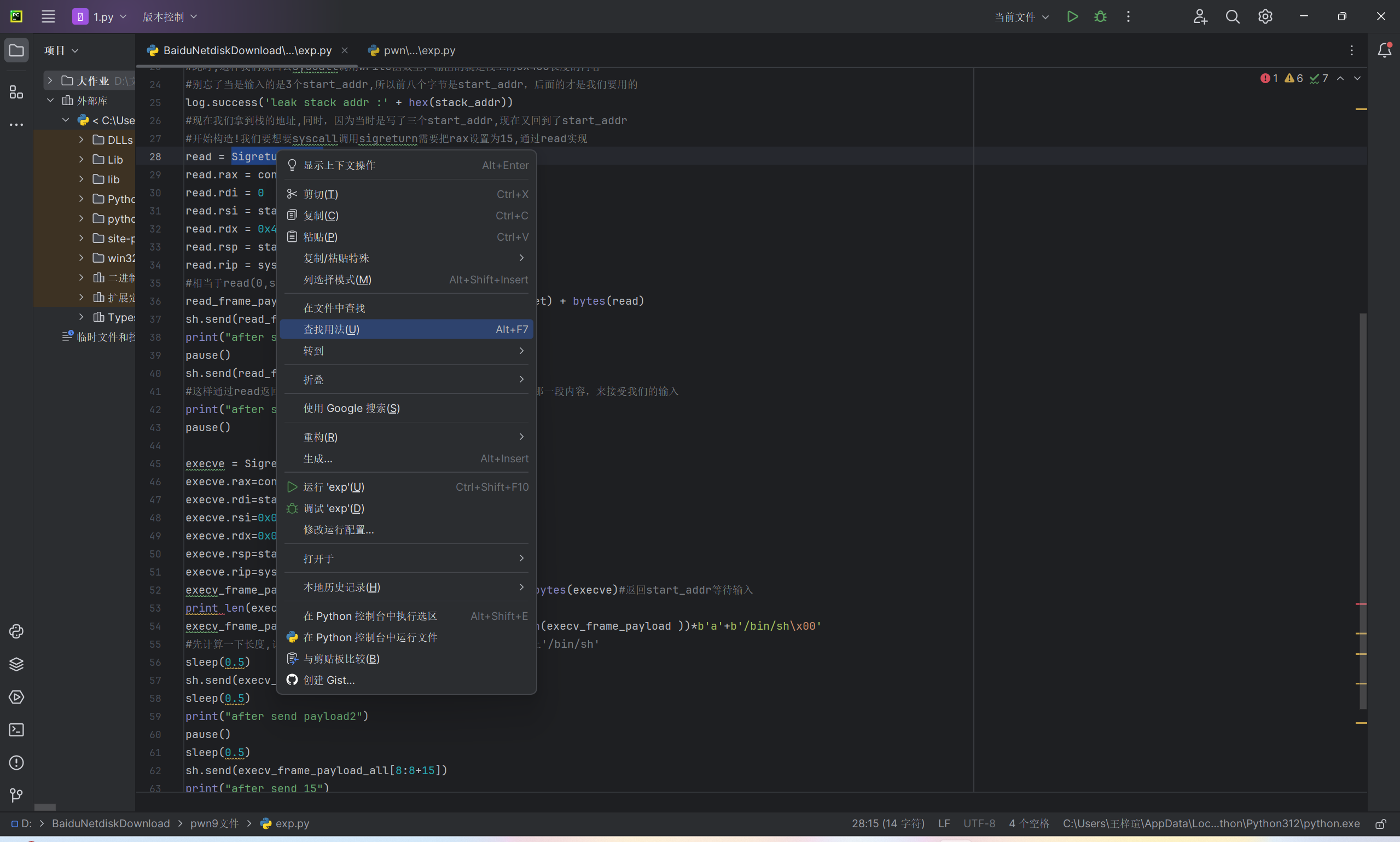The height and width of the screenshot is (842, 1400).
Task: Open the 版本控制 dropdown menu
Action: [x=169, y=17]
